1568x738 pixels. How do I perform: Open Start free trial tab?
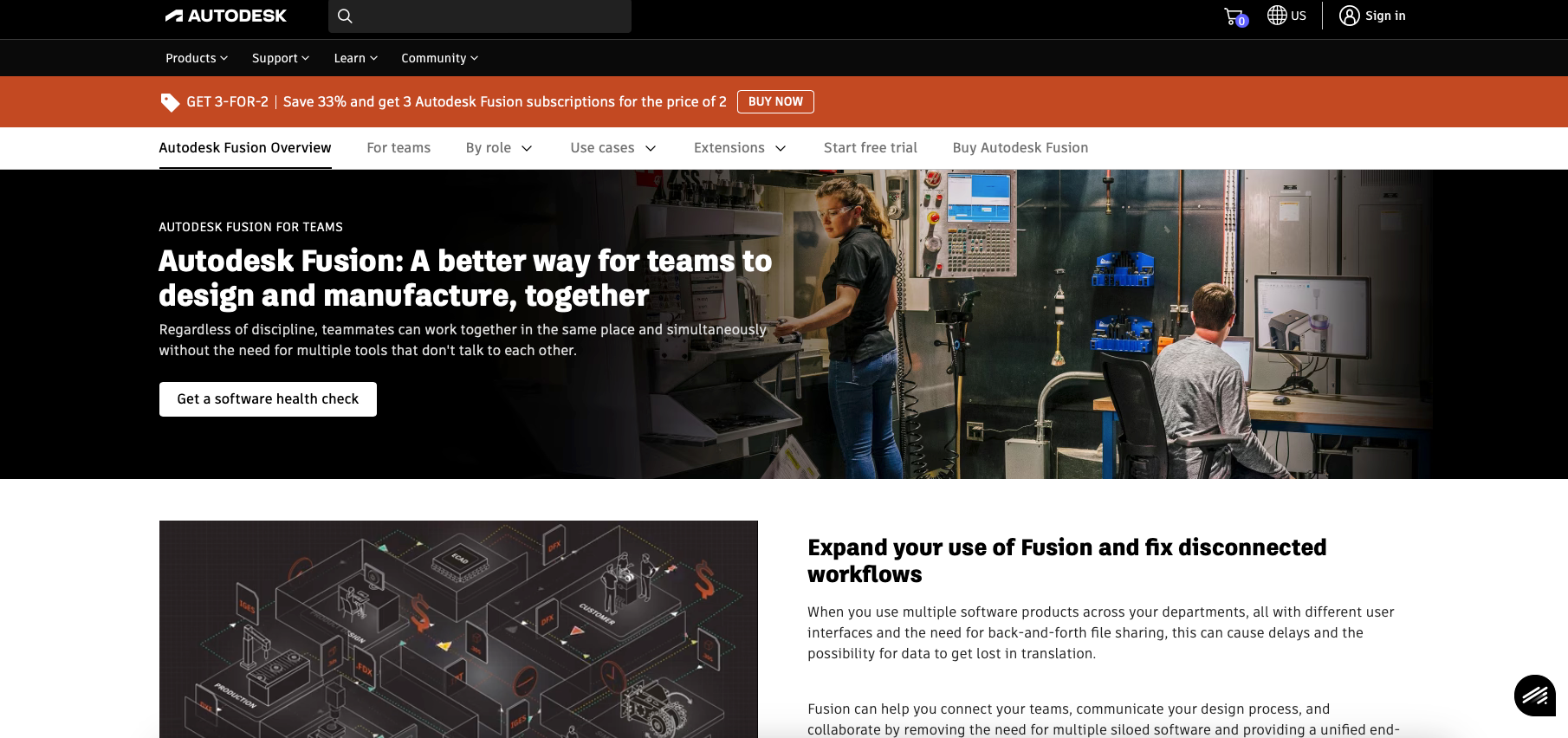[870, 148]
